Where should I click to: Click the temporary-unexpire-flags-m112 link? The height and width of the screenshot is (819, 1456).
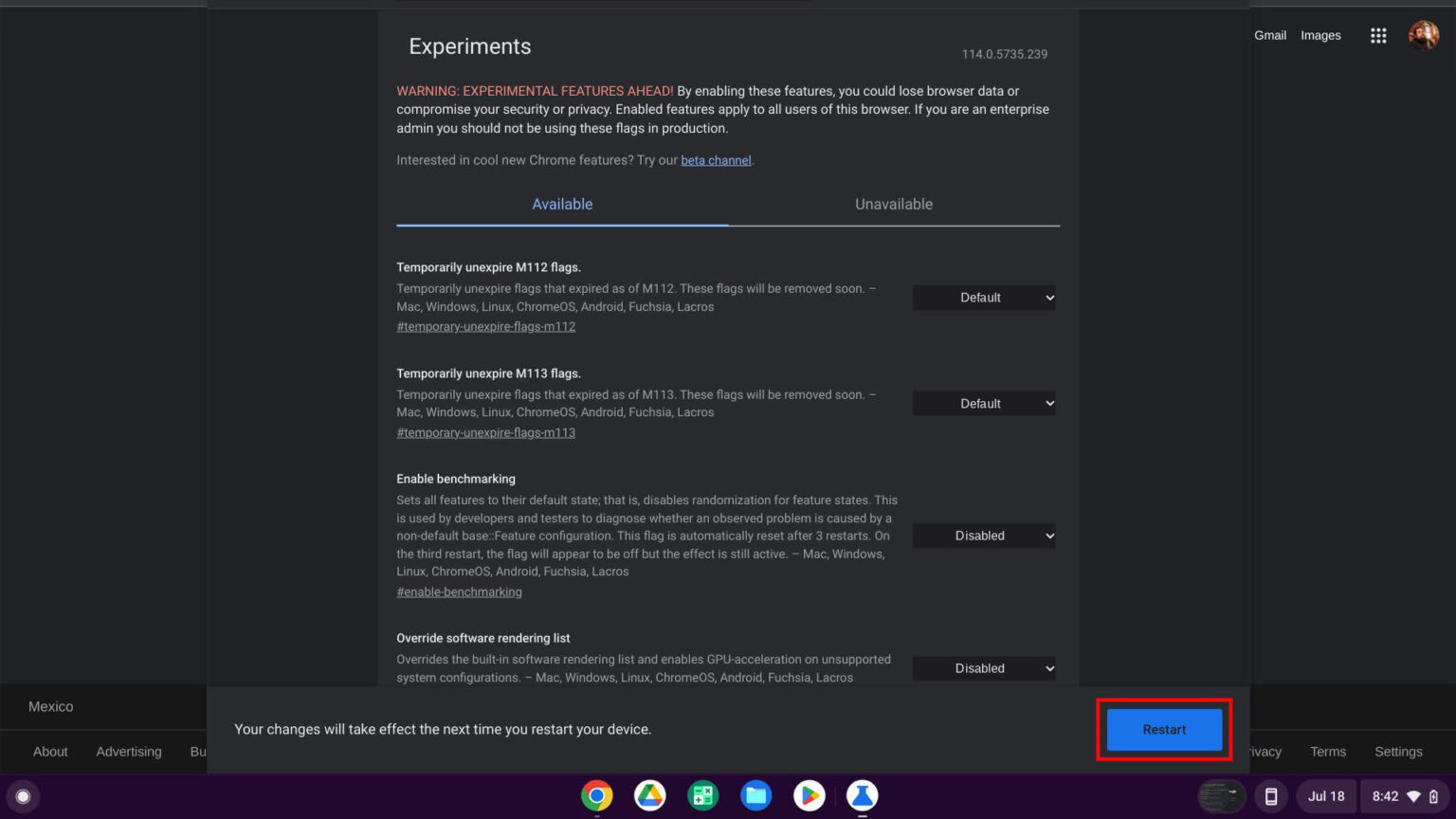[x=485, y=326]
